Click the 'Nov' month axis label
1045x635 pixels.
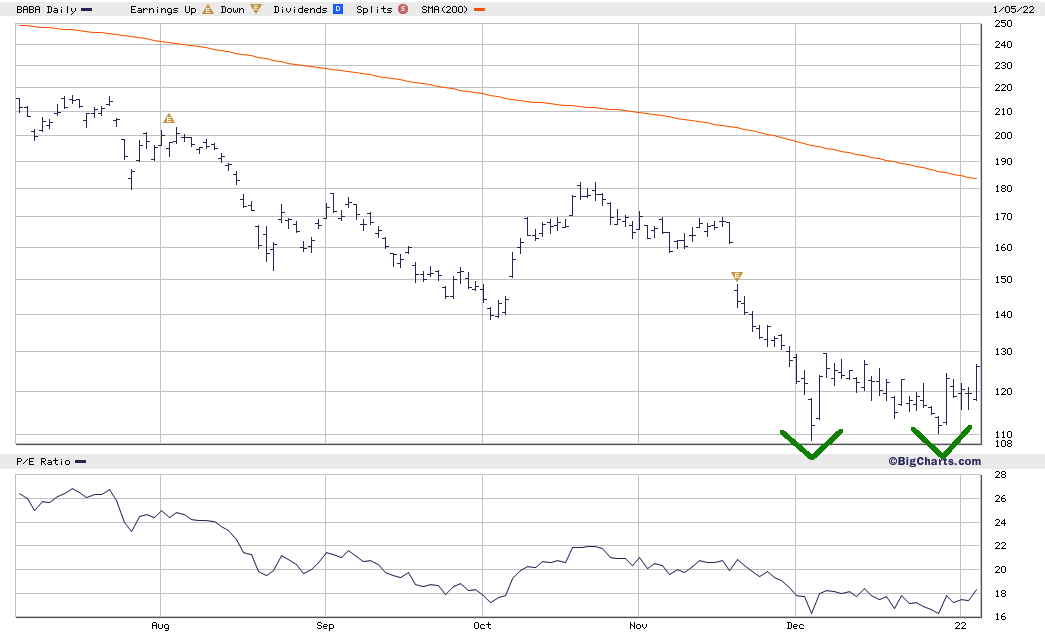tap(638, 626)
